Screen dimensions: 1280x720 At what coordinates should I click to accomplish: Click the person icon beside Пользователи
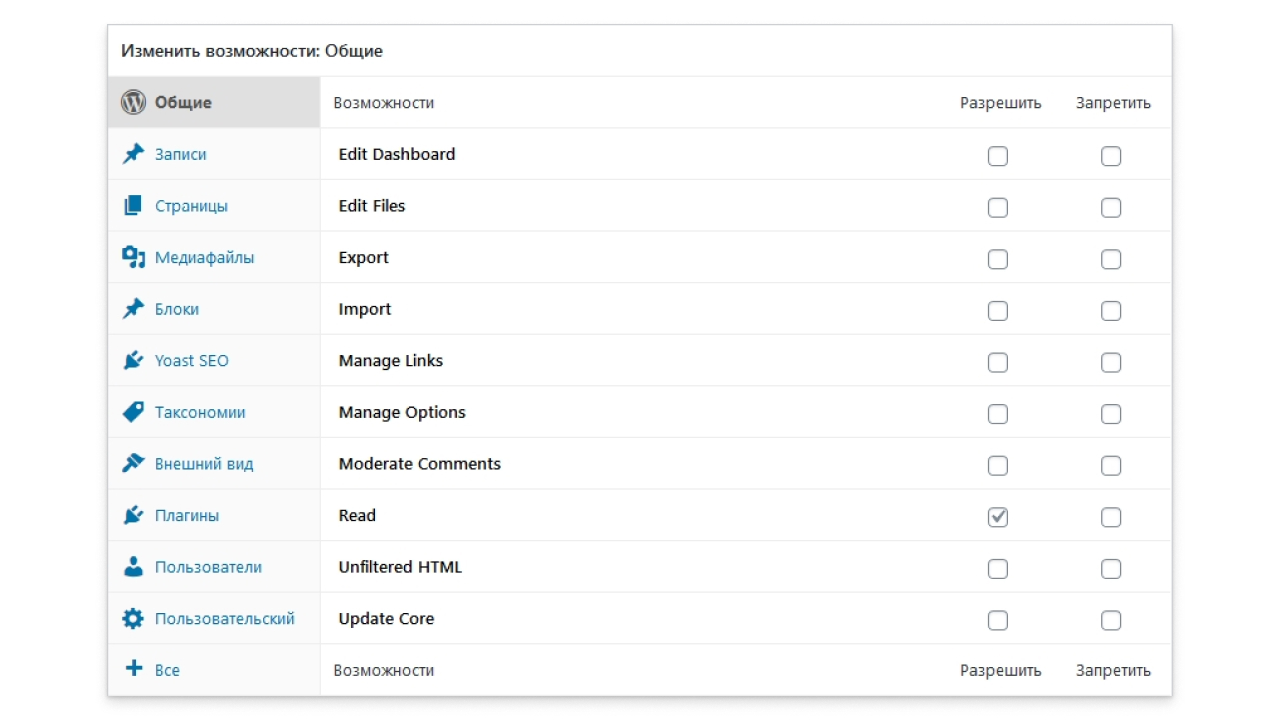133,567
